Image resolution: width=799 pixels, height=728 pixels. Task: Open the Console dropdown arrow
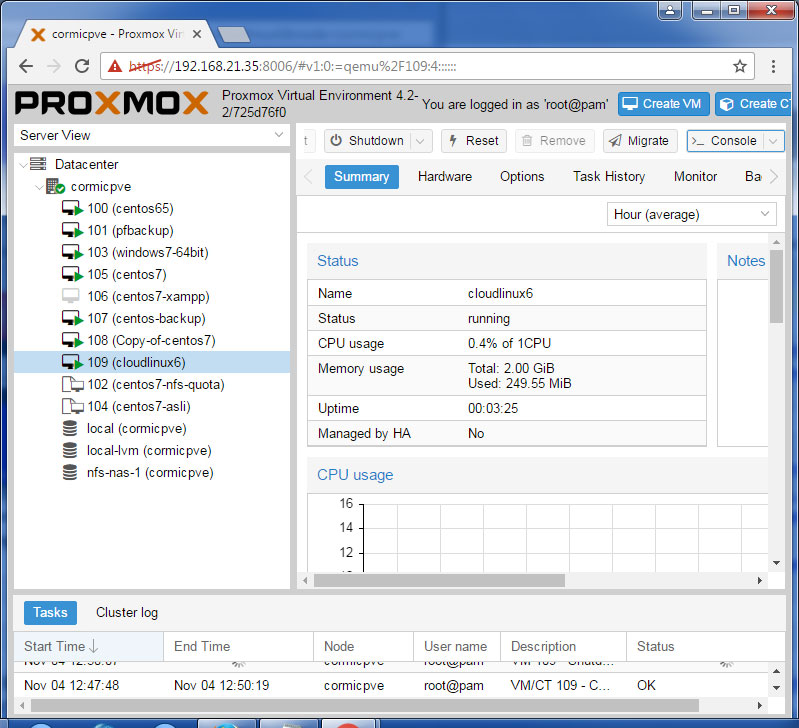[773, 141]
